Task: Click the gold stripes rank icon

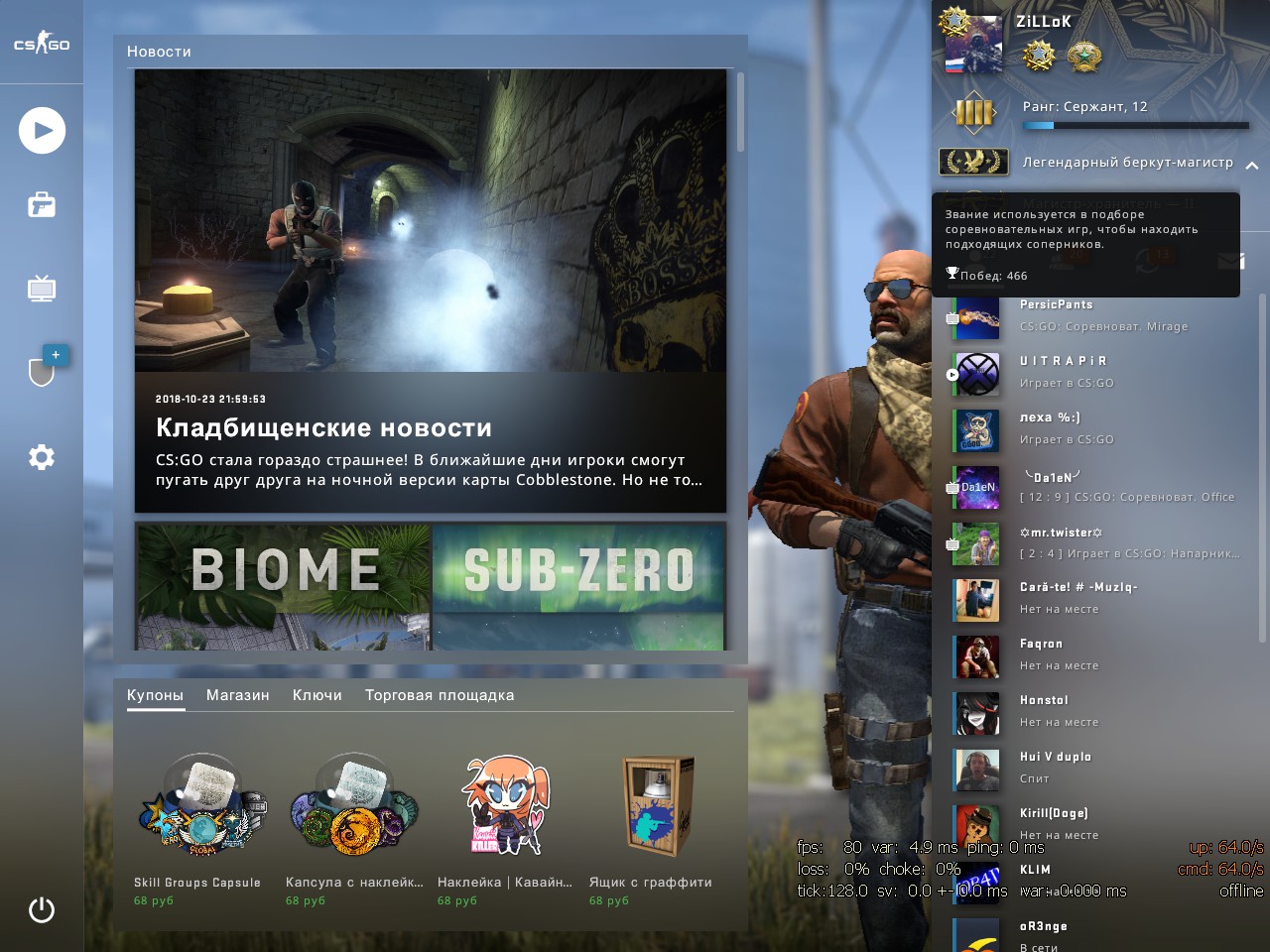Action: pos(973,112)
